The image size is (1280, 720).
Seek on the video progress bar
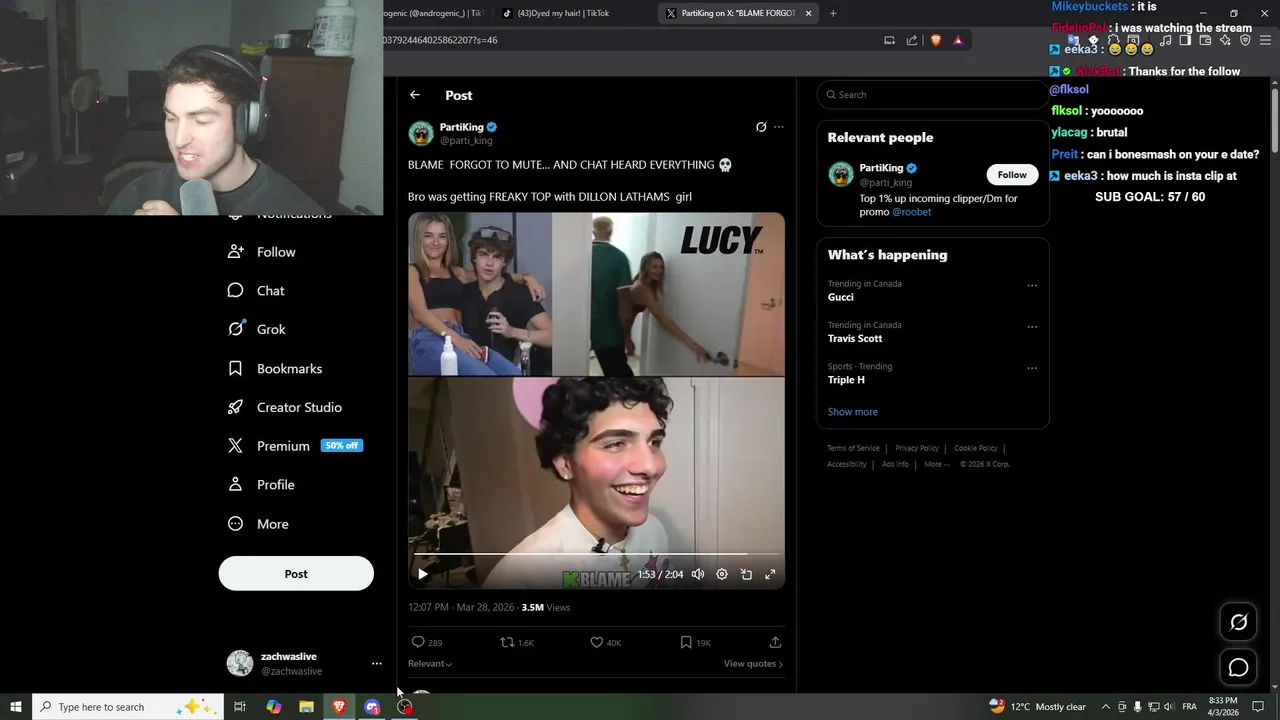click(596, 553)
